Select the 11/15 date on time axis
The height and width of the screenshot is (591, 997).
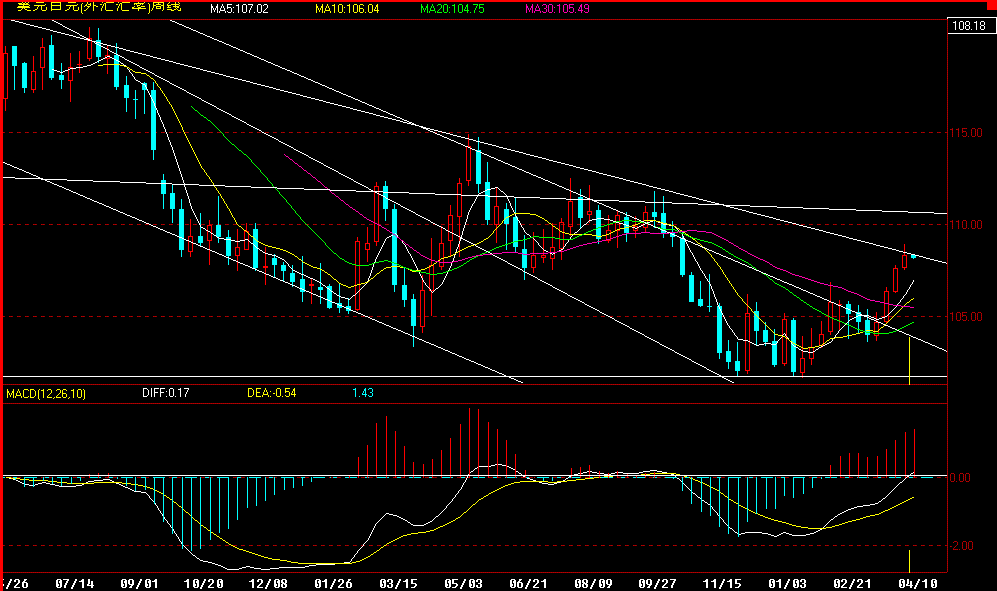[x=722, y=582]
